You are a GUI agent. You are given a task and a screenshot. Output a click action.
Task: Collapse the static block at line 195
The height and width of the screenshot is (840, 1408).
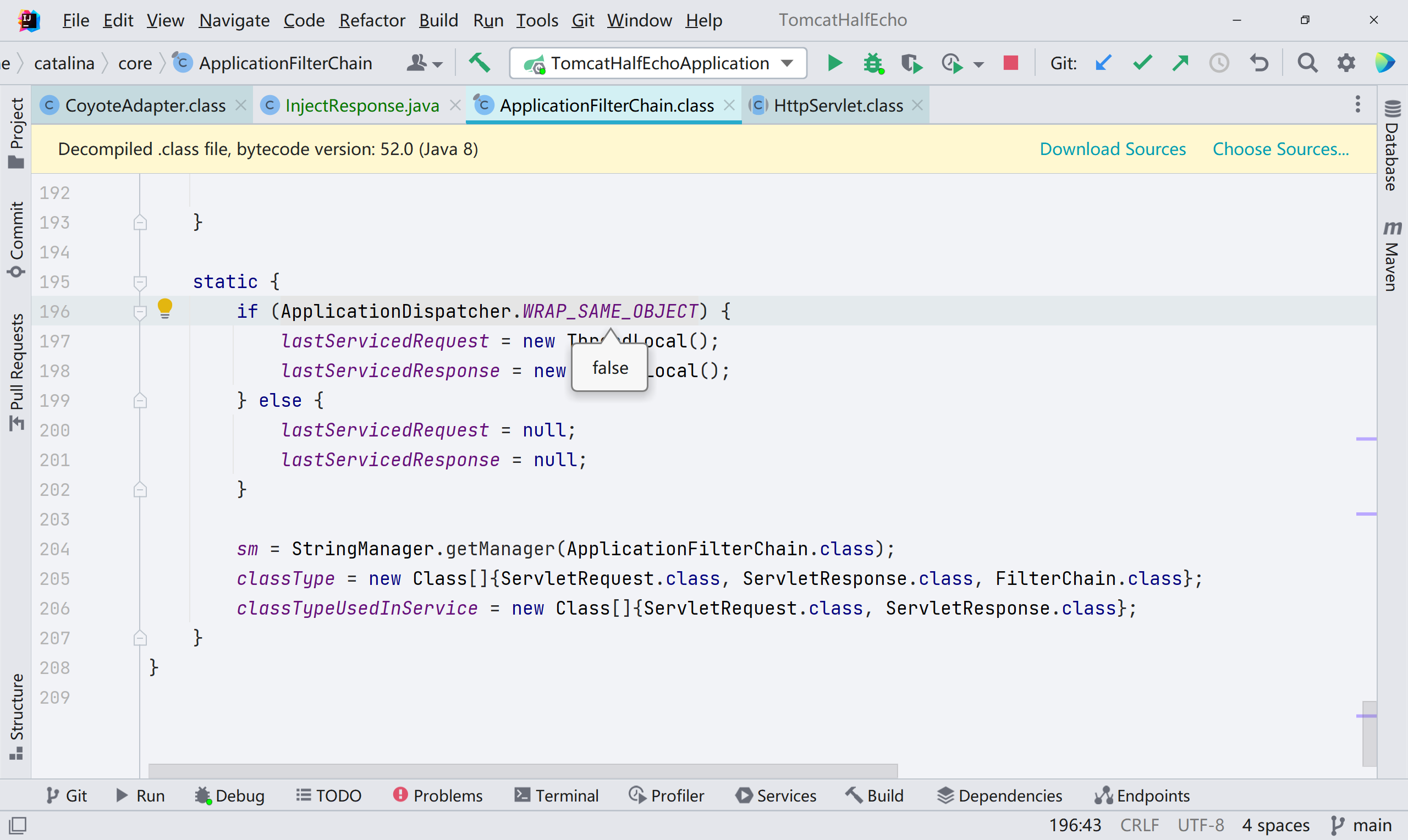[x=140, y=281]
